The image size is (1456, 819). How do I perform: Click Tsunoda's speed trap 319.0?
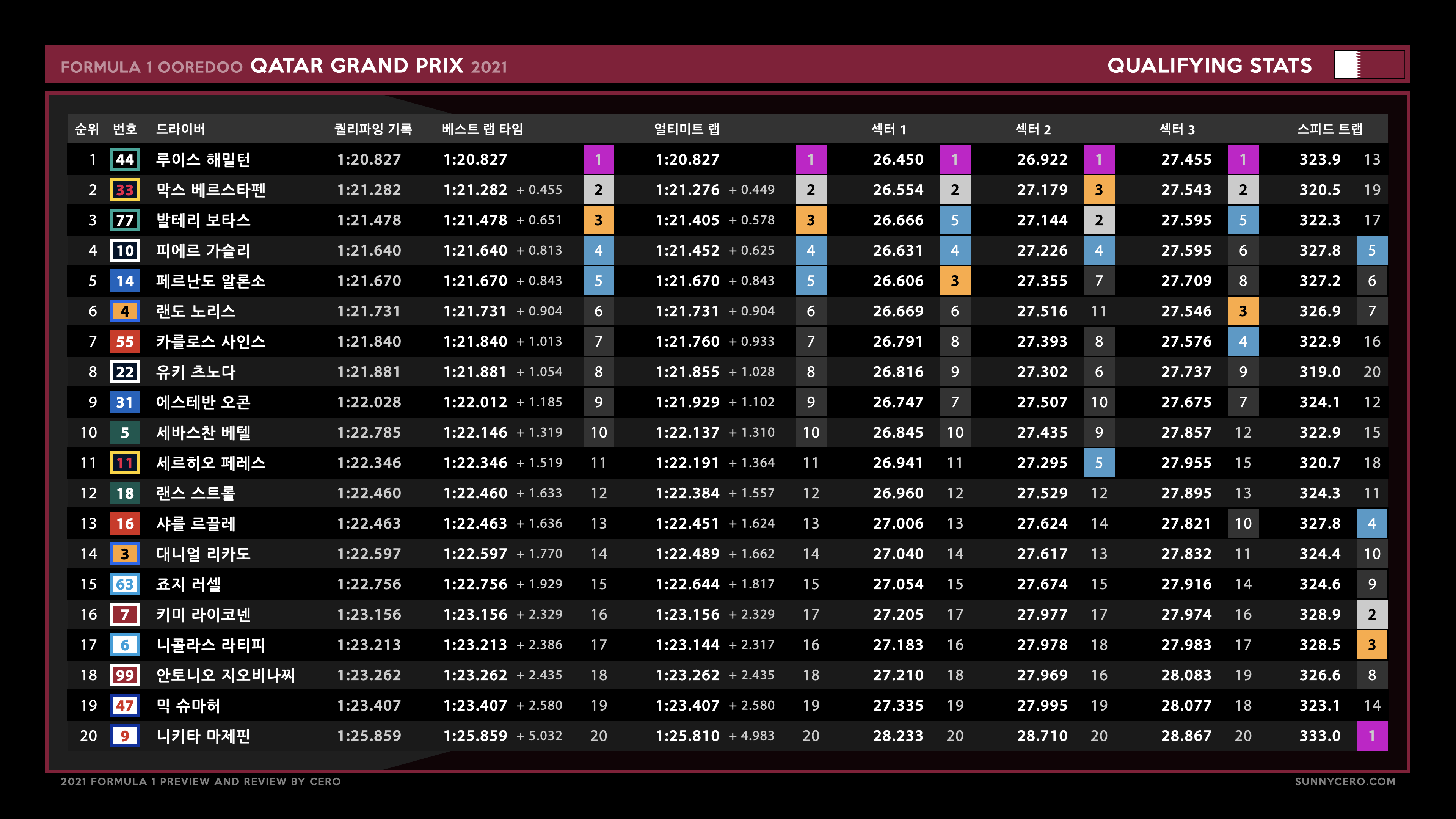tap(1320, 372)
